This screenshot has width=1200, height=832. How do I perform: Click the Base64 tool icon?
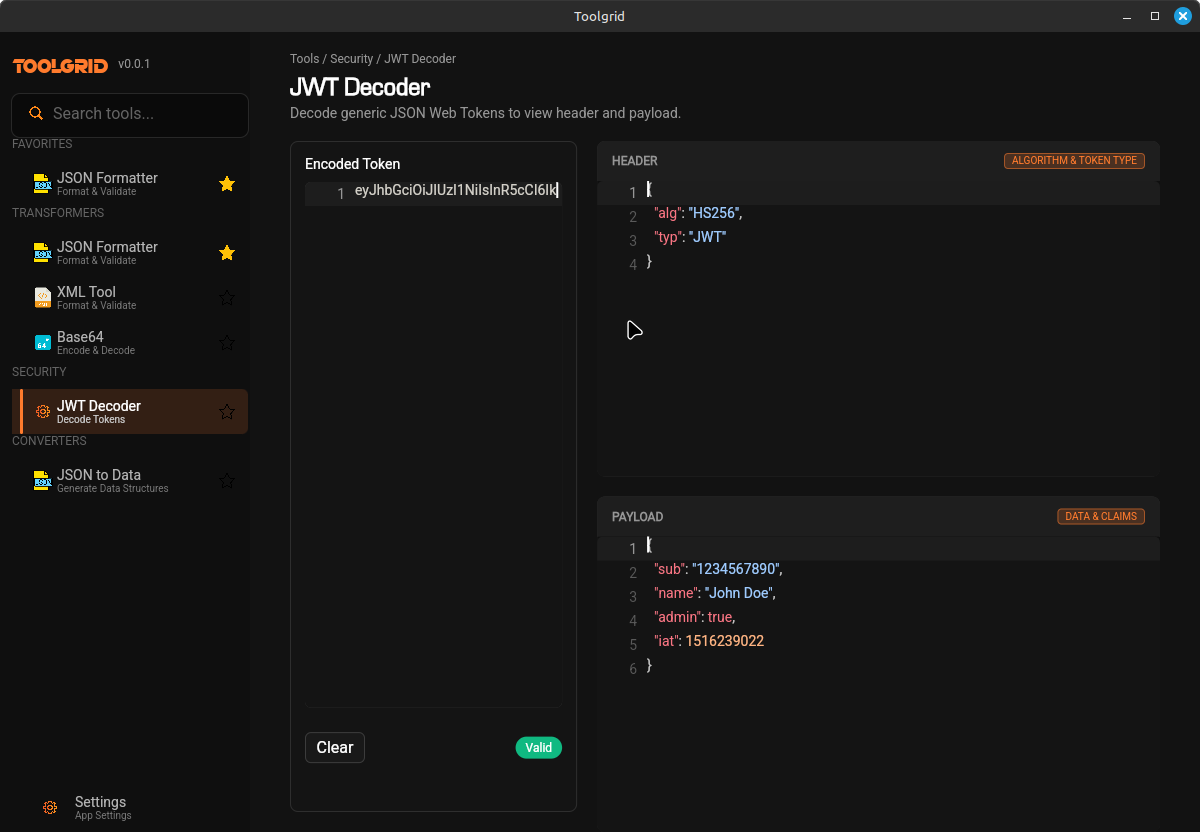click(41, 342)
